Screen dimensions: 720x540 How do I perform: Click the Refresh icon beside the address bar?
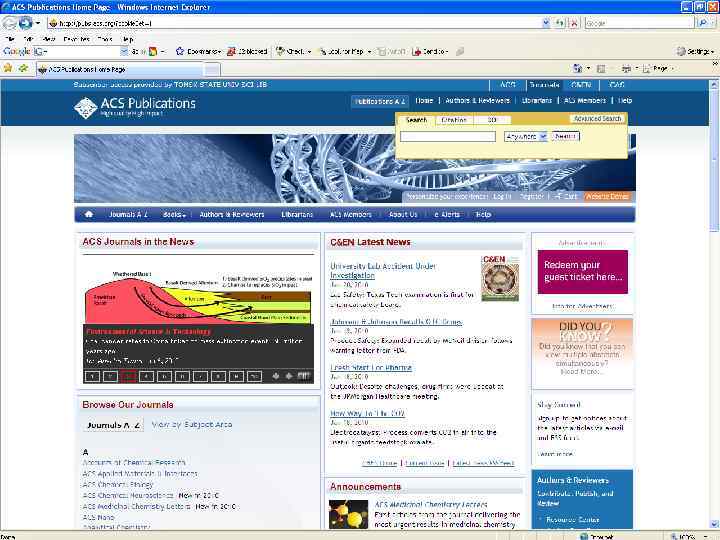tap(560, 22)
